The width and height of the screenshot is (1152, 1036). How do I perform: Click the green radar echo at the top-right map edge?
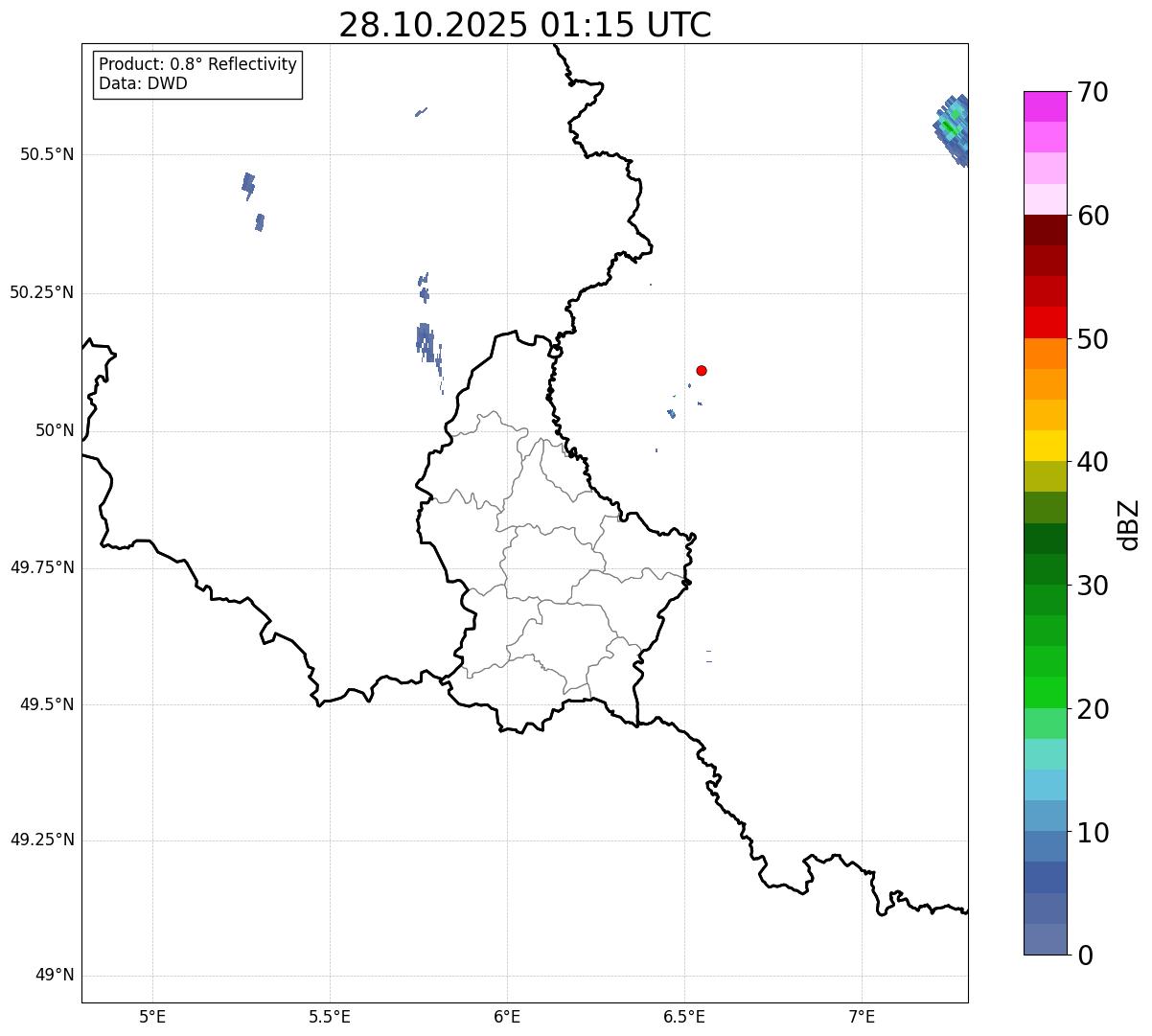pyautogui.click(x=952, y=129)
